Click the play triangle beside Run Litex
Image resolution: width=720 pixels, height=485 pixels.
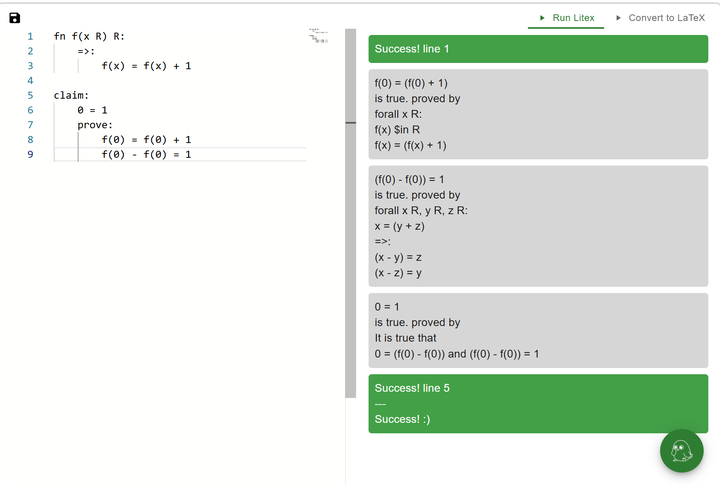pyautogui.click(x=542, y=18)
